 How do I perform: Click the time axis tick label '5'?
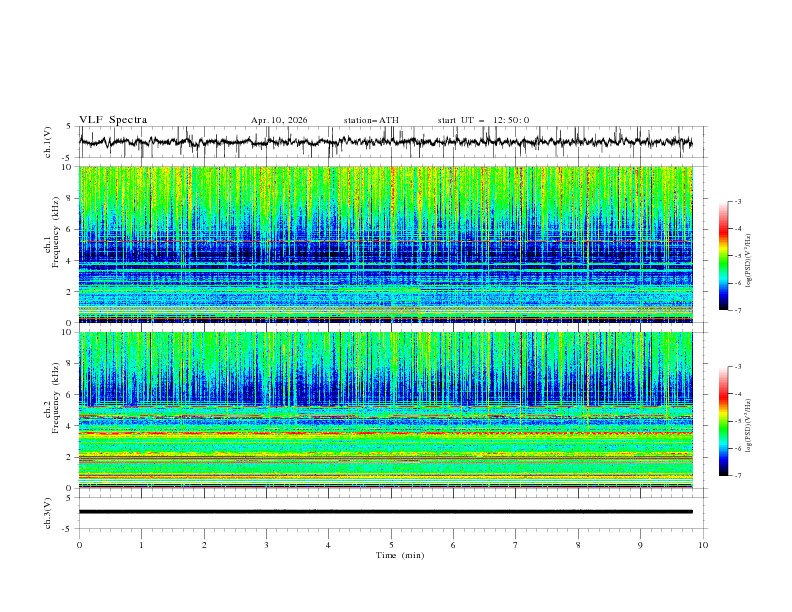(x=391, y=545)
